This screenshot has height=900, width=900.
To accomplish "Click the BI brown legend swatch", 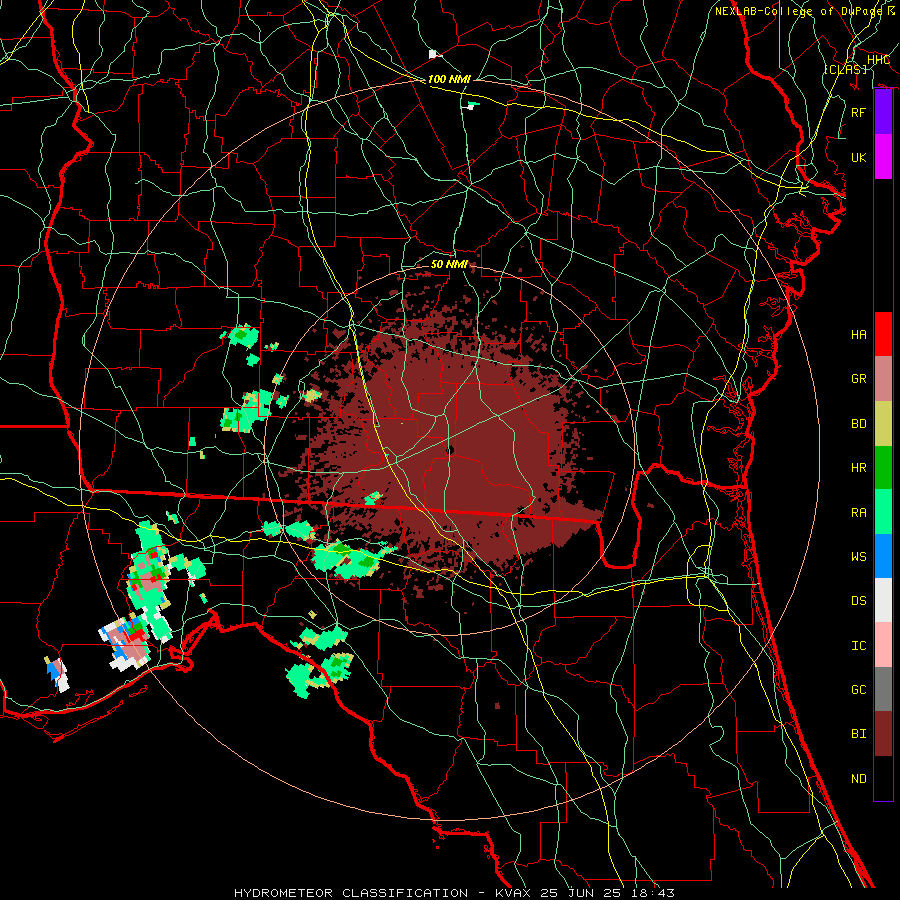I will [x=883, y=734].
